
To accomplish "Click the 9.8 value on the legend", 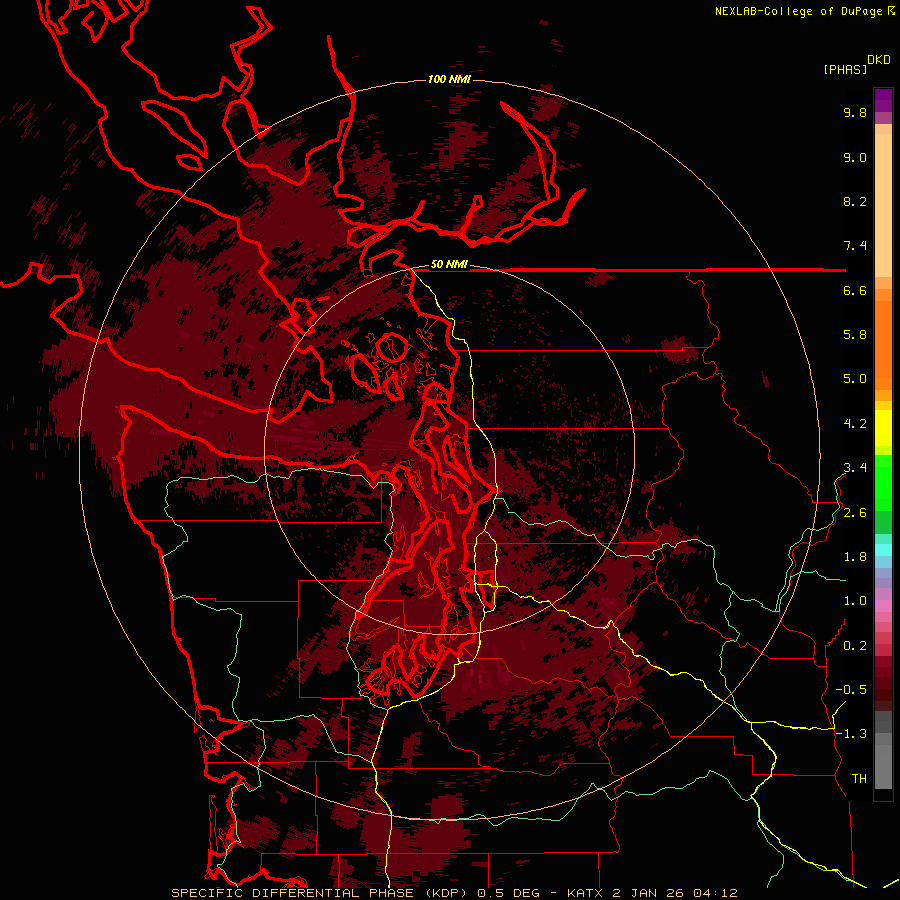I will [855, 112].
